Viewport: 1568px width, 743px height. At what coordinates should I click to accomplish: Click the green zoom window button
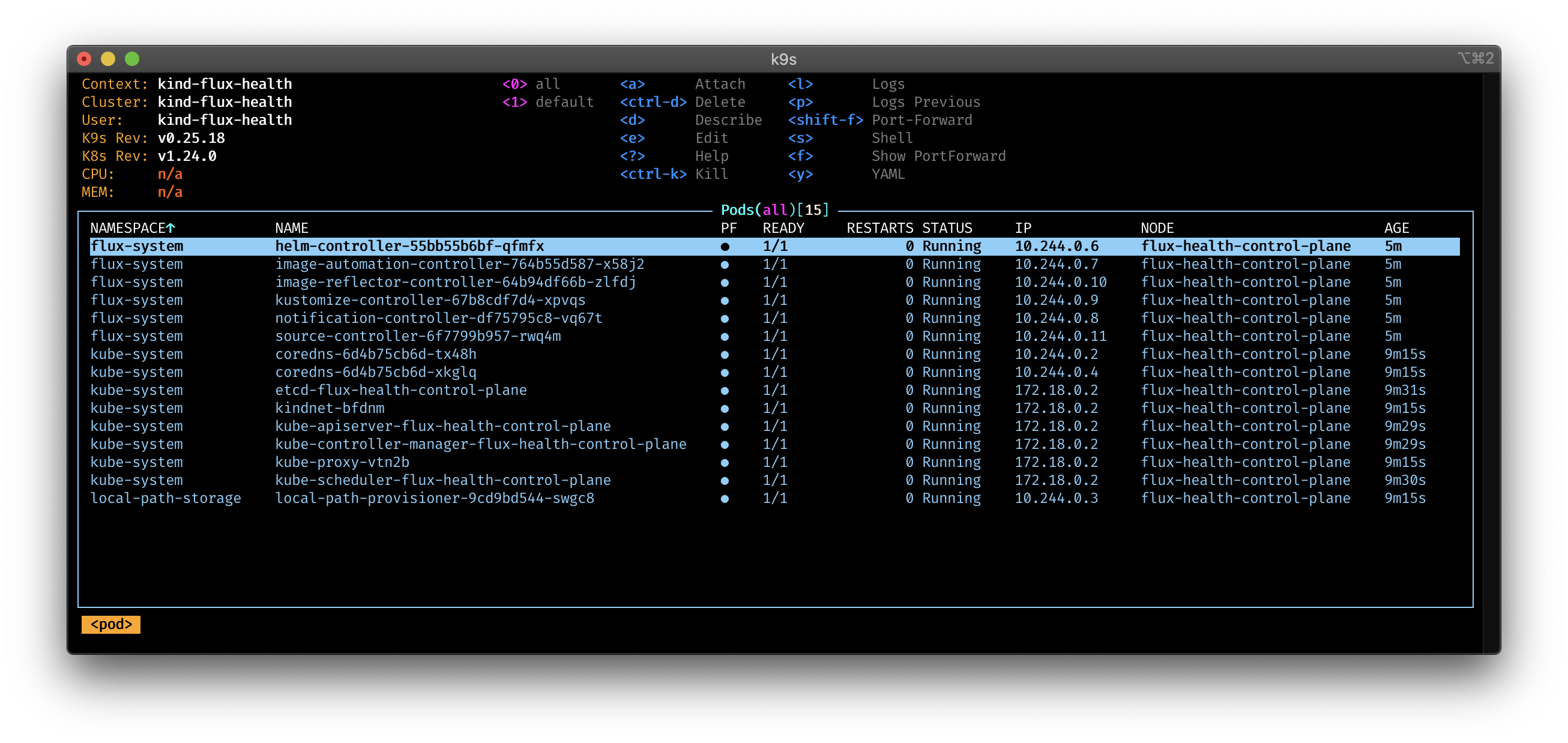pyautogui.click(x=132, y=59)
